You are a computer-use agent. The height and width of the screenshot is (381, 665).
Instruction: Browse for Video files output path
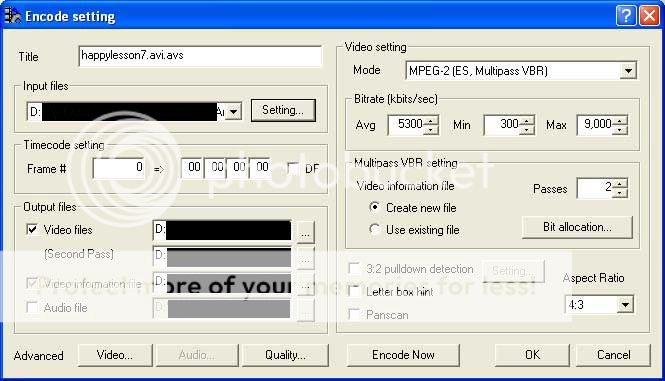(x=305, y=232)
